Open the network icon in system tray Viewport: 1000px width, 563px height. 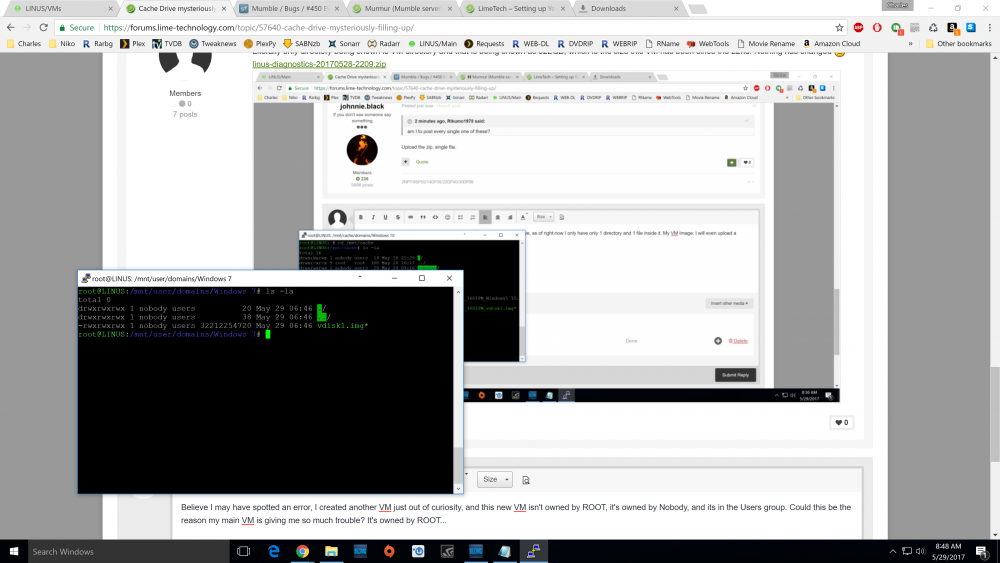pyautogui.click(x=907, y=552)
